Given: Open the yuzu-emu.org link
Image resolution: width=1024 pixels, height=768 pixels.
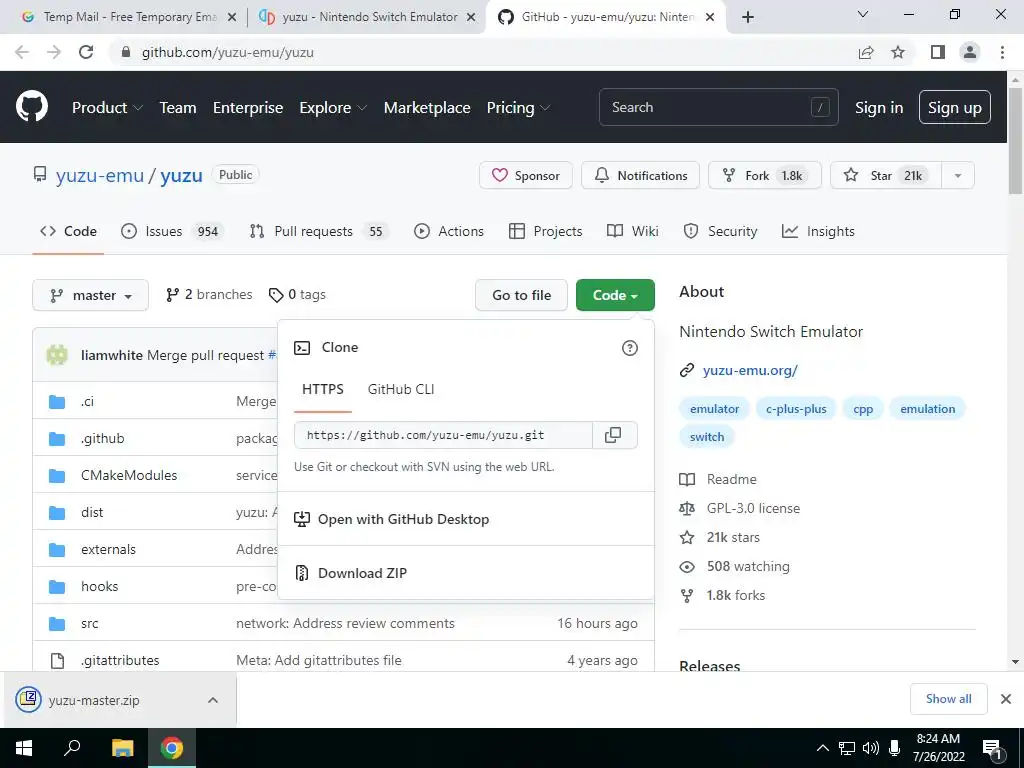Looking at the screenshot, I should [x=750, y=371].
